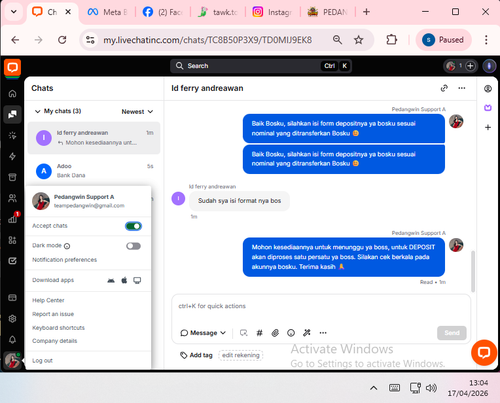This screenshot has width=500, height=403.
Task: Select Log out menu item
Action: coord(42,361)
